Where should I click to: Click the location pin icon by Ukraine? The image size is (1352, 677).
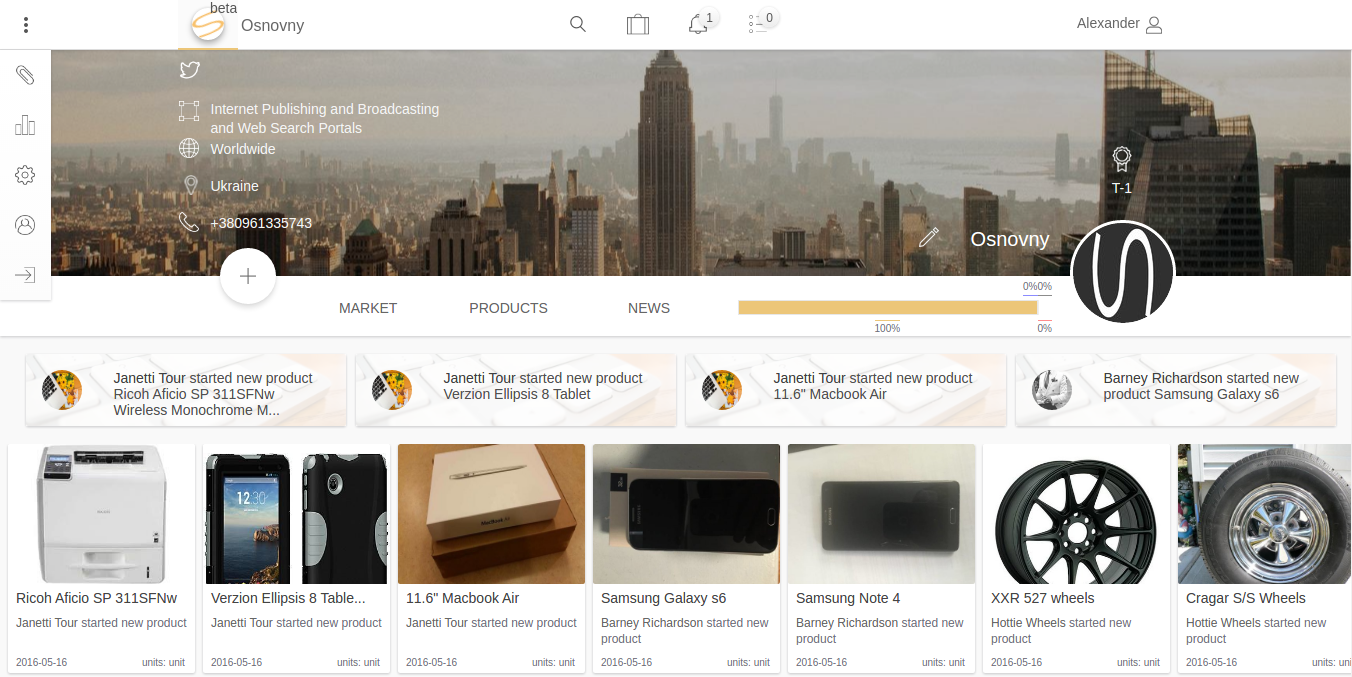[190, 185]
